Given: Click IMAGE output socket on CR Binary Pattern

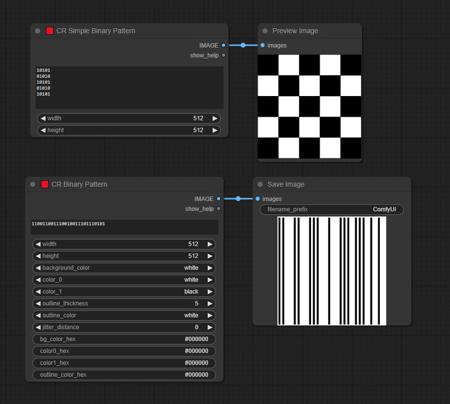Looking at the screenshot, I should 218,199.
